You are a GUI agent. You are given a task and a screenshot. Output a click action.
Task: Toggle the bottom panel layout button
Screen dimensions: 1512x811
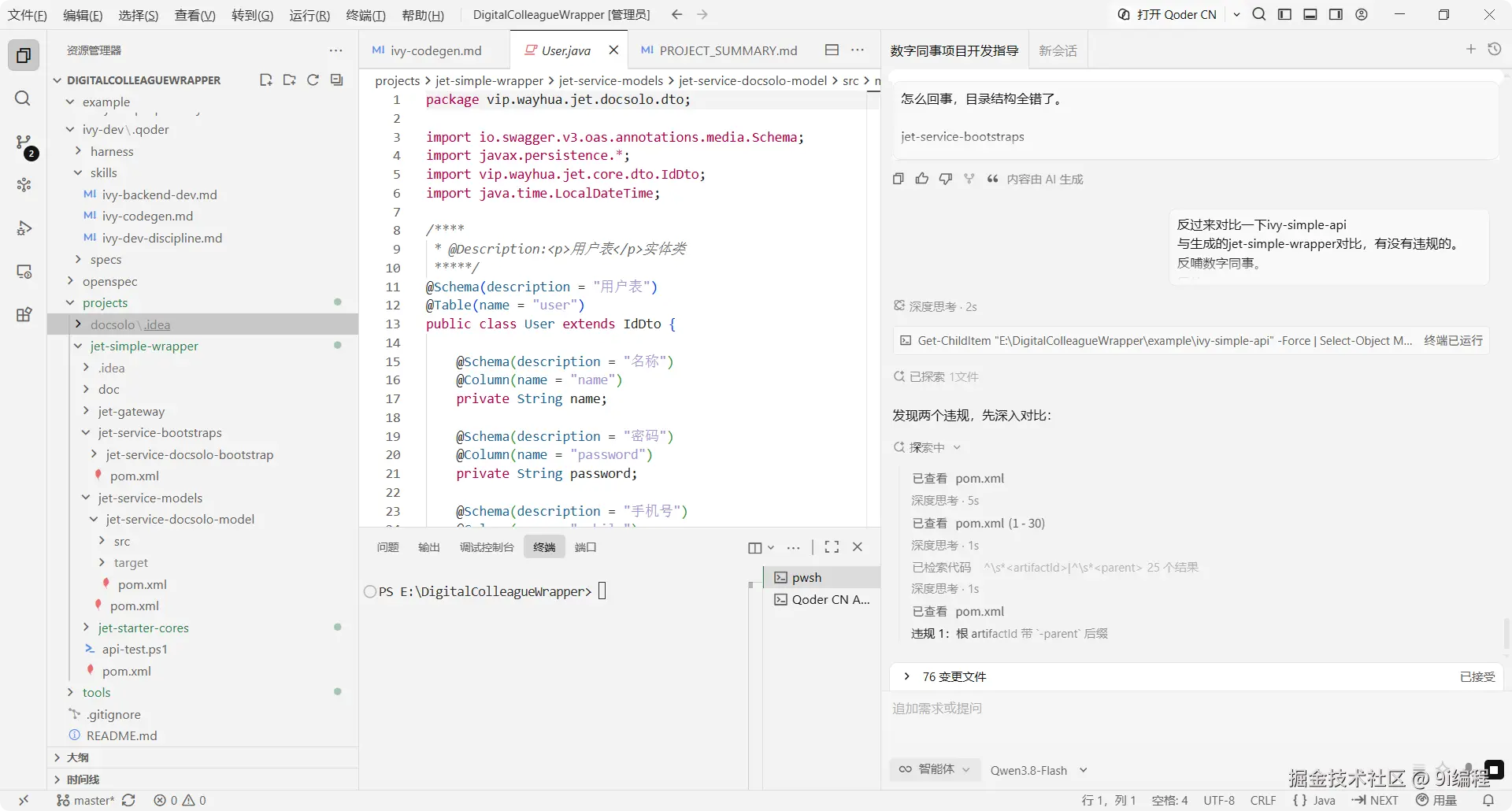point(1310,14)
